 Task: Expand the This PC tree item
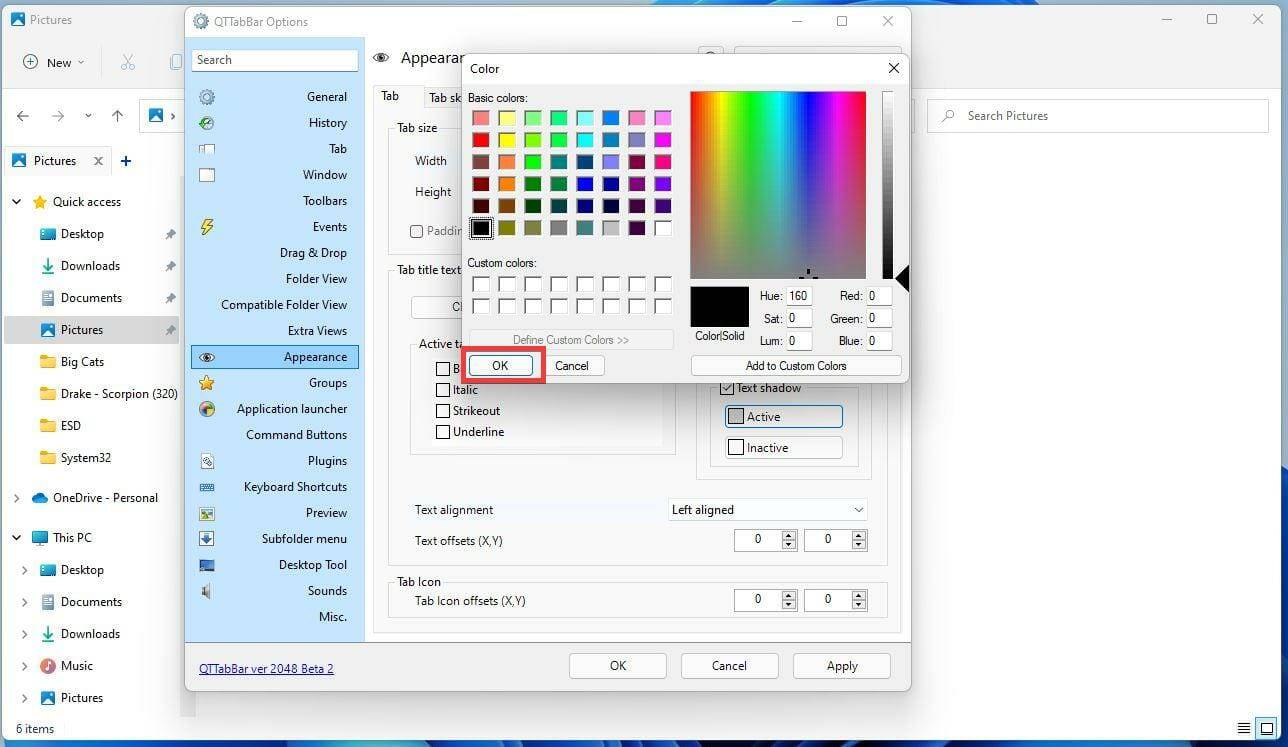tap(16, 537)
